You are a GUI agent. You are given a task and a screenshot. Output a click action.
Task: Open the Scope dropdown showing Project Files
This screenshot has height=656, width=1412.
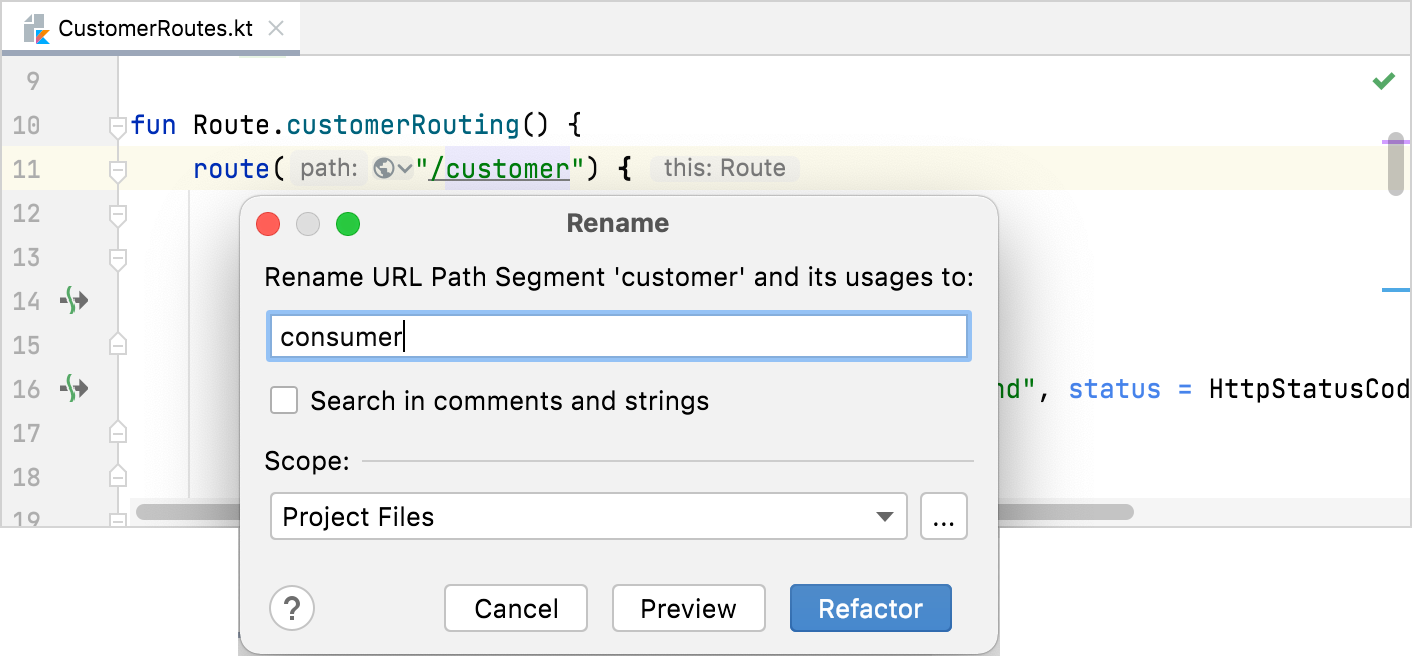[588, 516]
